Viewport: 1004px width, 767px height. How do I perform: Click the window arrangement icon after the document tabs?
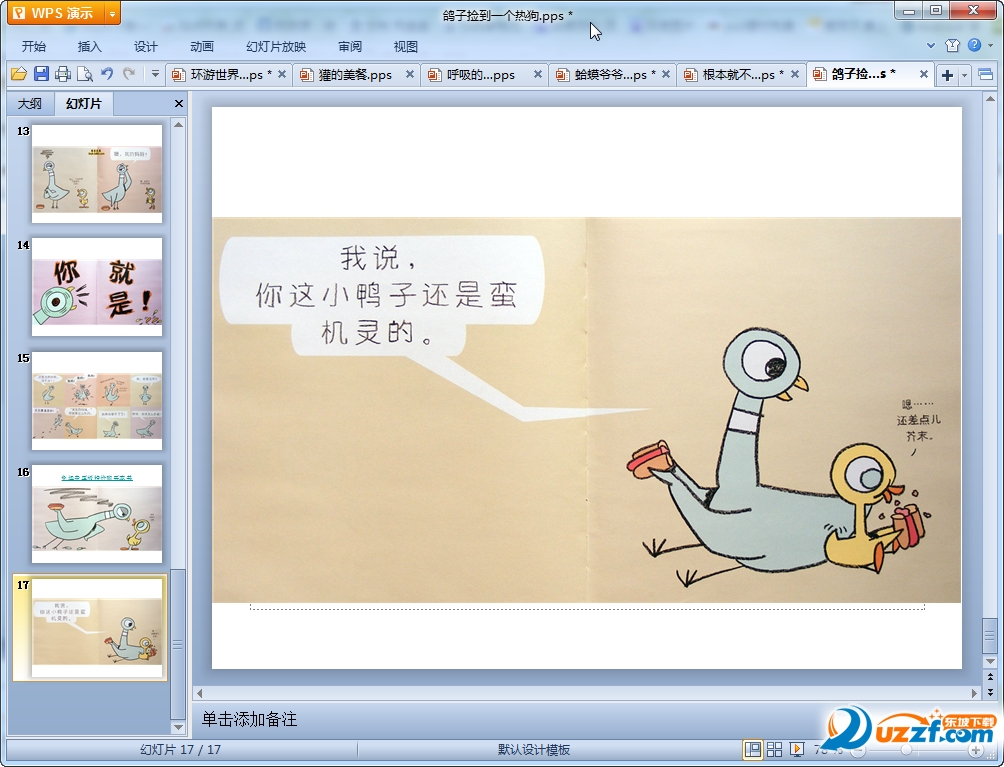click(x=986, y=75)
